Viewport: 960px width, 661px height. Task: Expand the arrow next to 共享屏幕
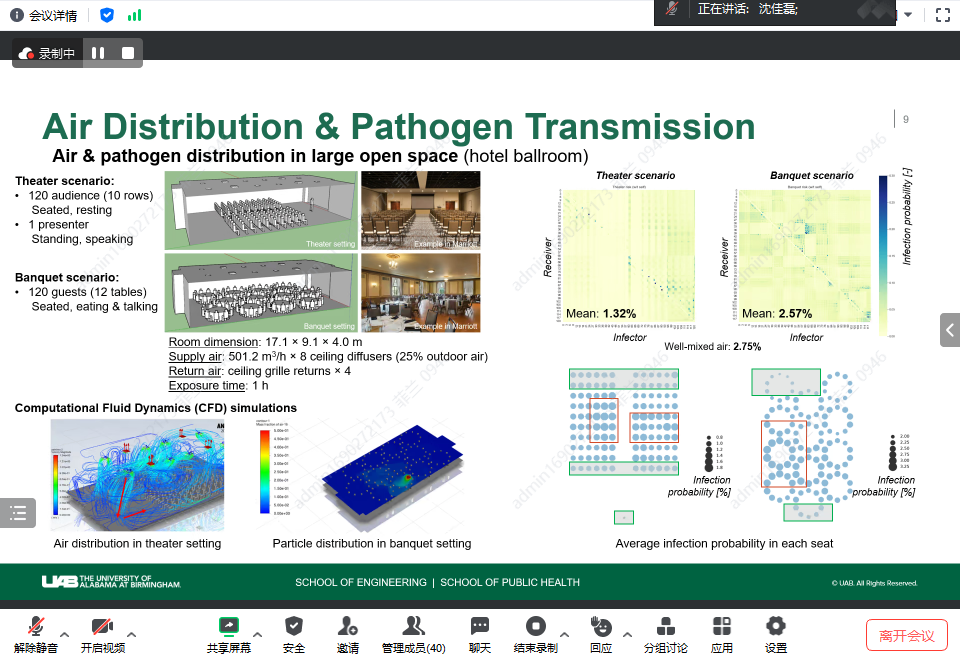258,634
